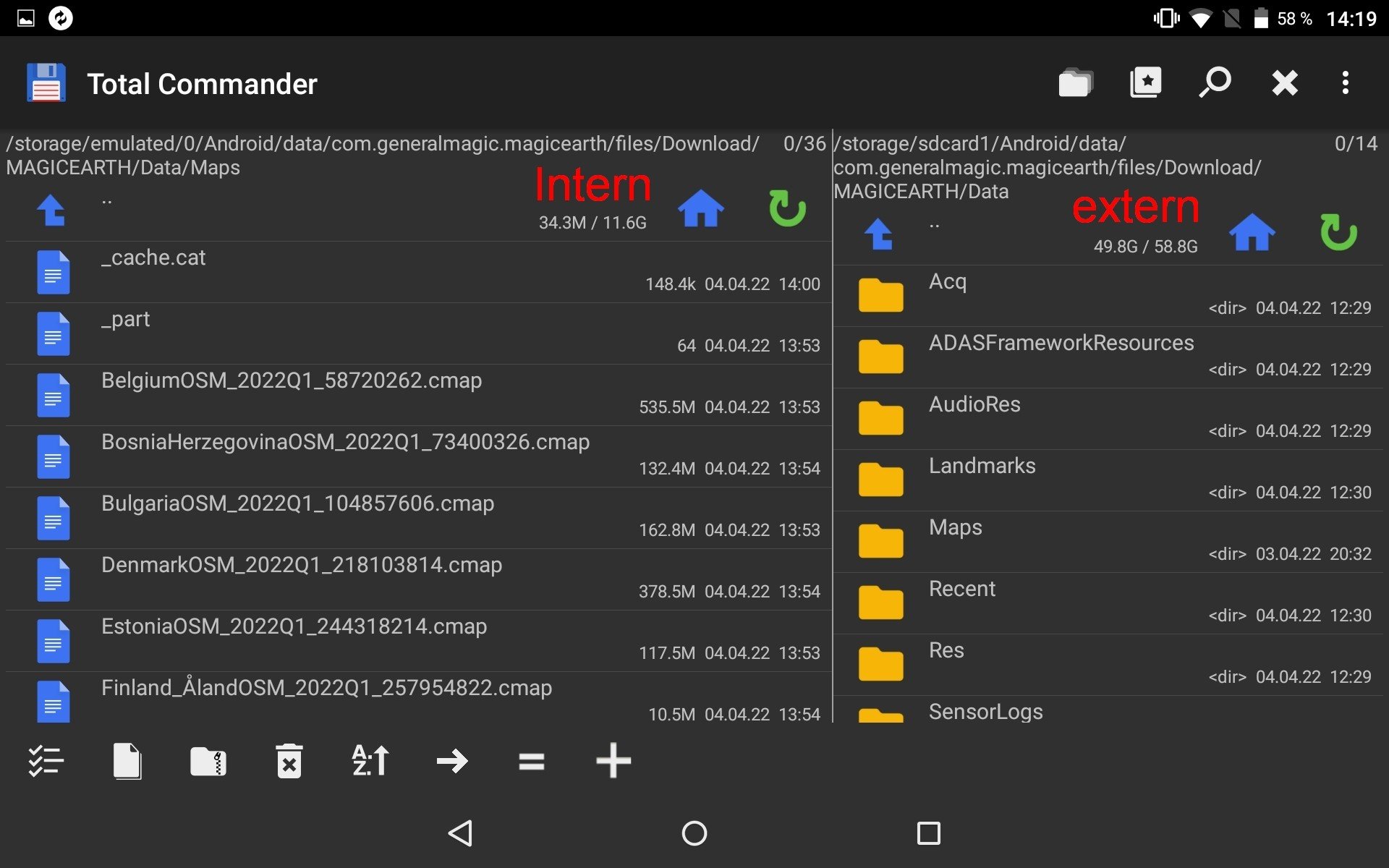Select the _part file icon
Viewport: 1389px width, 868px height.
tap(54, 334)
